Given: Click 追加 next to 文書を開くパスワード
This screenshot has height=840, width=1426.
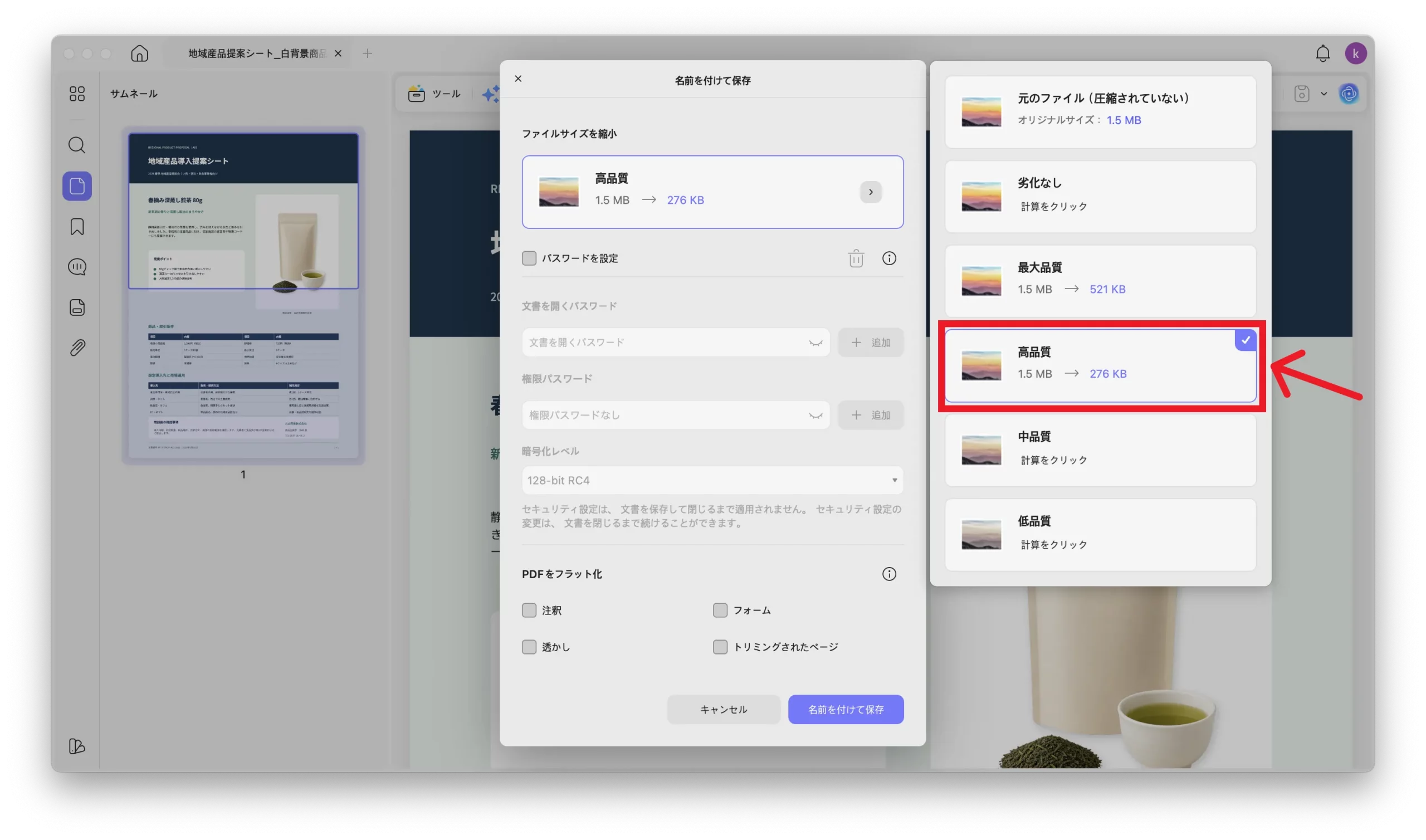Looking at the screenshot, I should tap(870, 343).
